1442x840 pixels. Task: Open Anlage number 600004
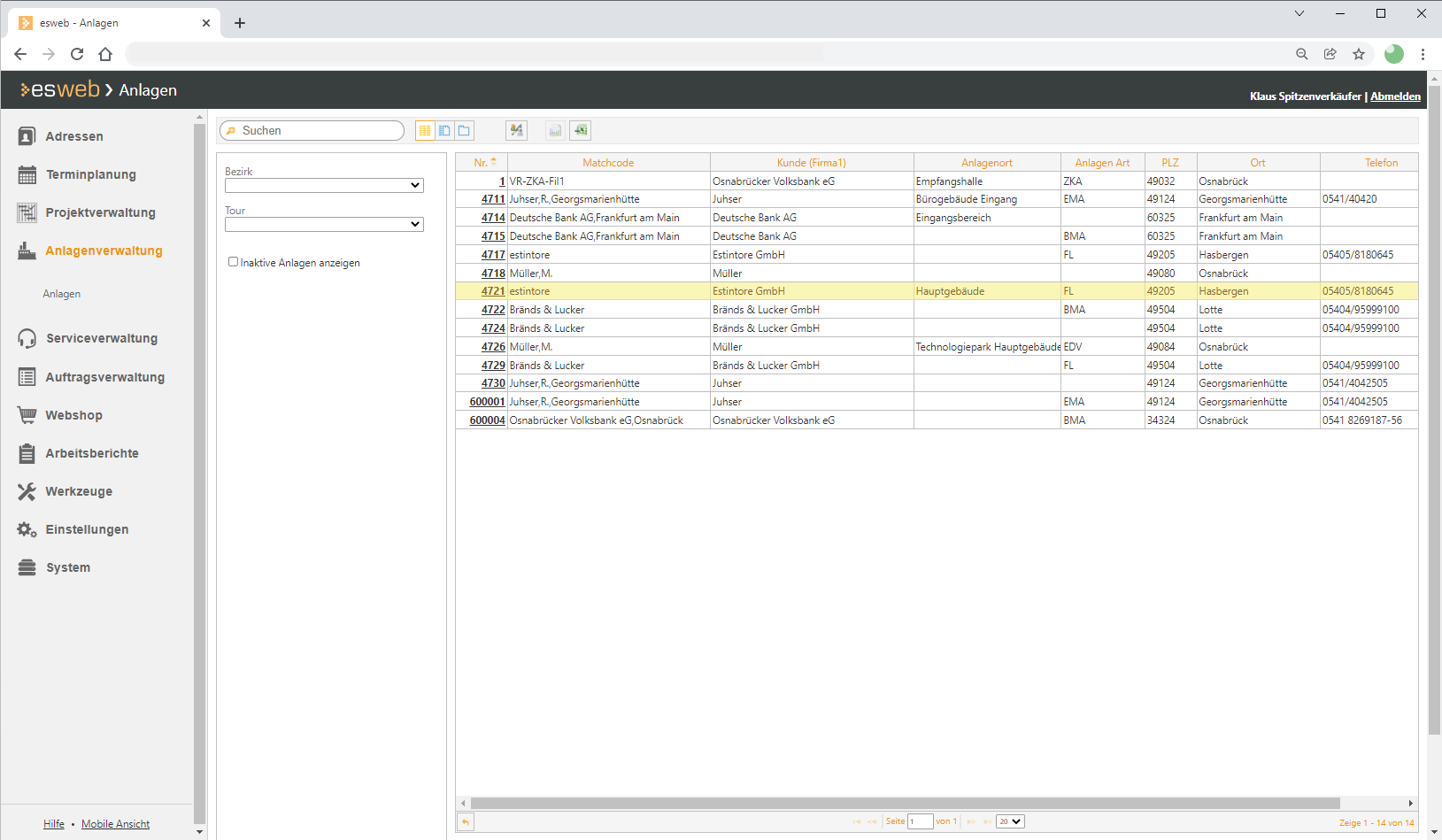point(487,420)
